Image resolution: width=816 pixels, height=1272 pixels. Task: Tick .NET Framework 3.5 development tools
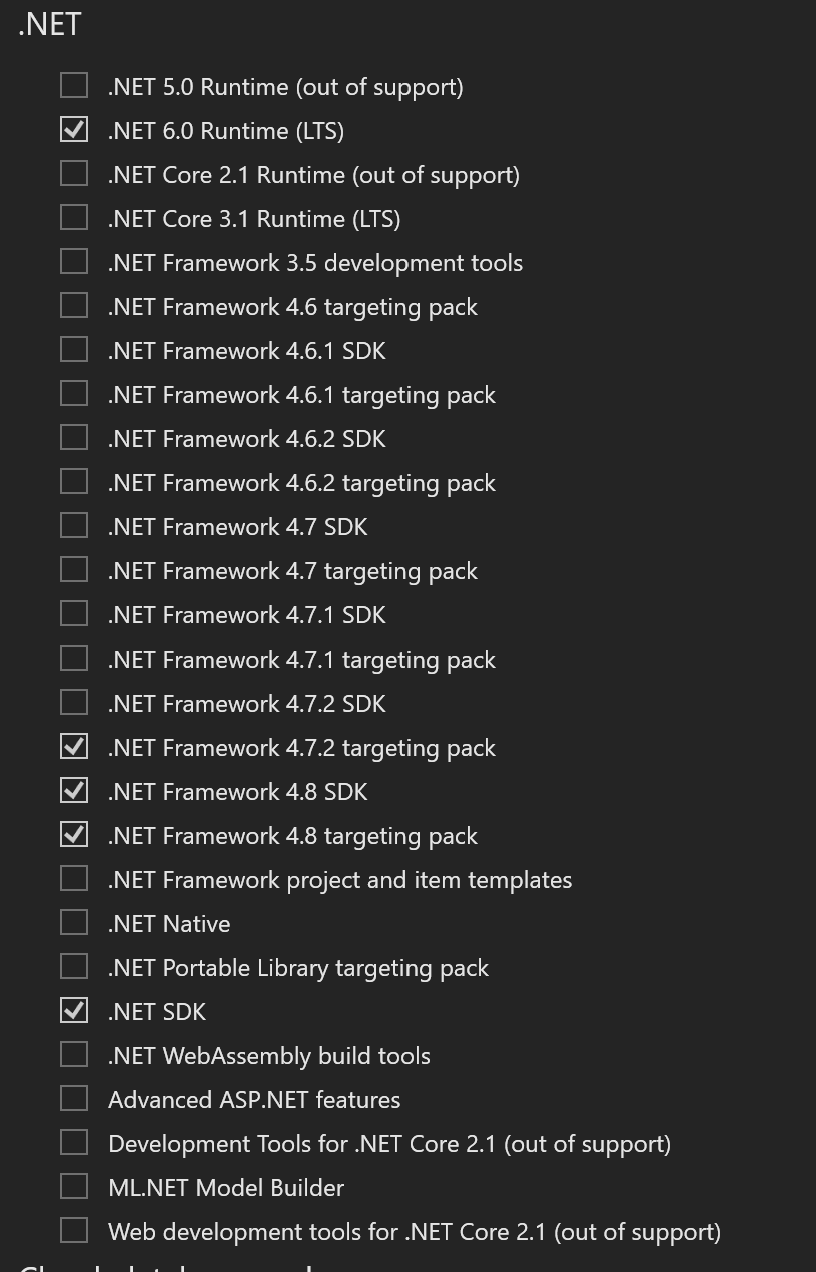[74, 262]
